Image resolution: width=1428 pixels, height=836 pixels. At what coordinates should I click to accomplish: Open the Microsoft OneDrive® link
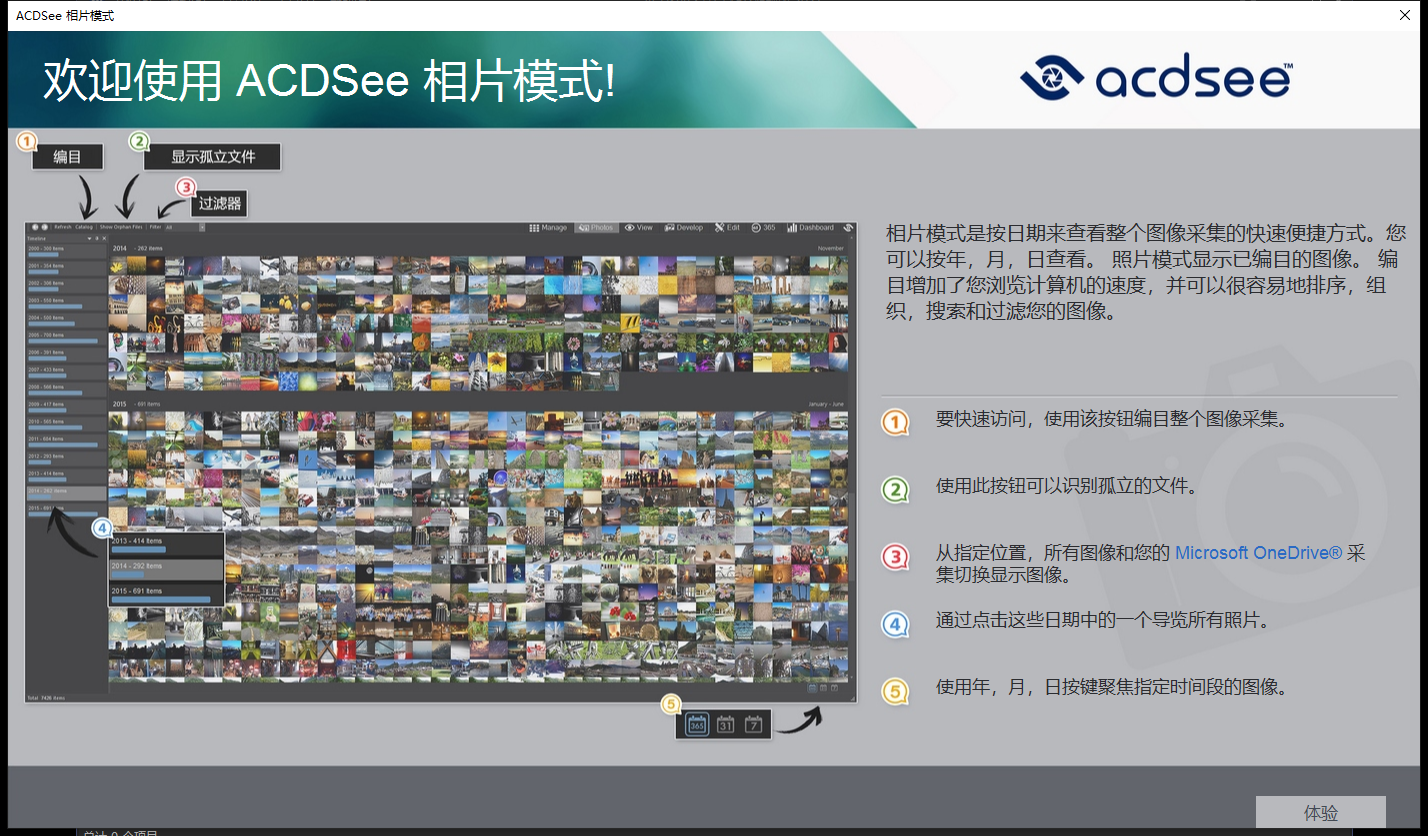[1258, 553]
